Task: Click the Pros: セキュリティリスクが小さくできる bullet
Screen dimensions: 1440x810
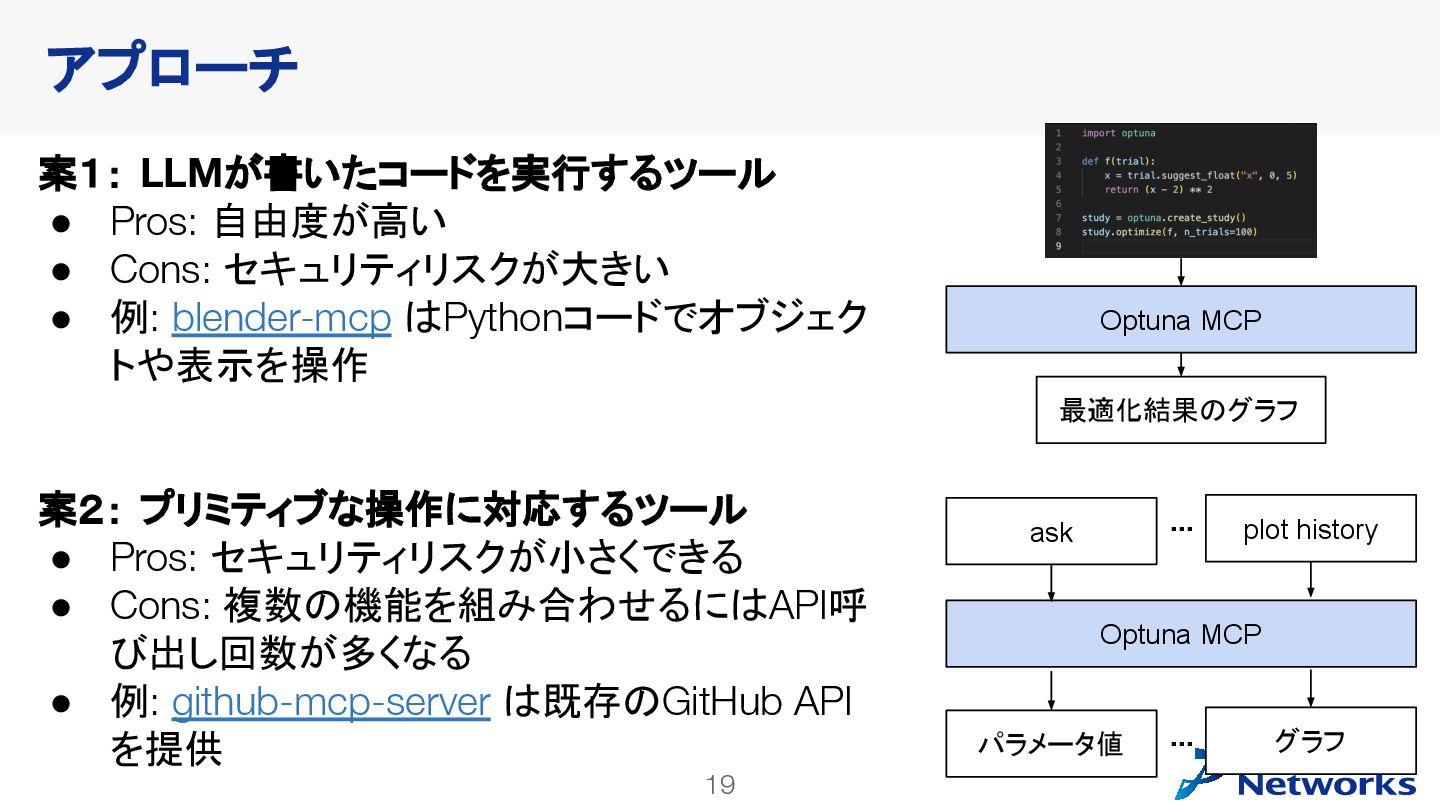Action: pos(427,557)
